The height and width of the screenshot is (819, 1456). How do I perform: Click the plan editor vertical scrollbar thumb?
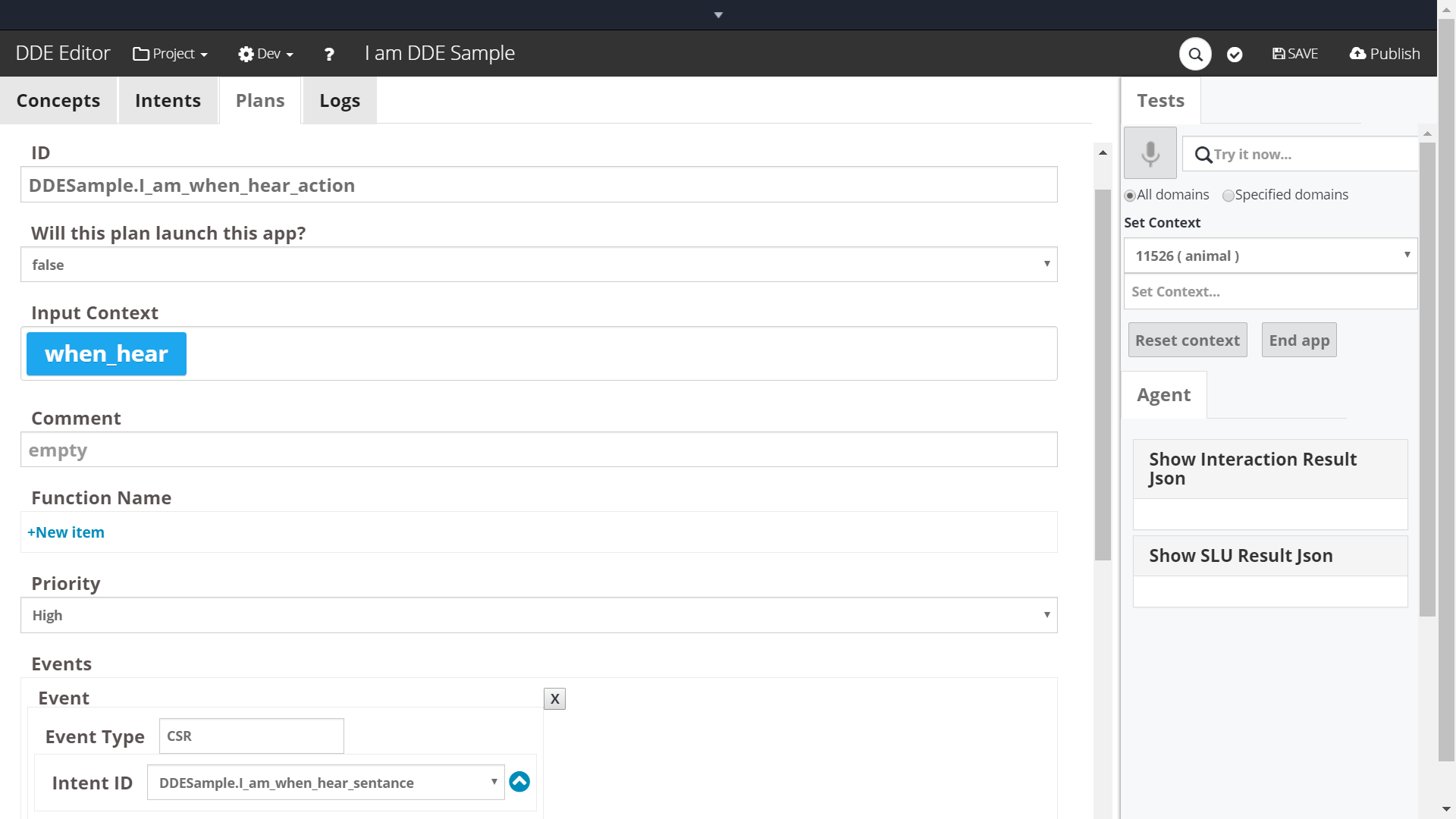(x=1103, y=375)
